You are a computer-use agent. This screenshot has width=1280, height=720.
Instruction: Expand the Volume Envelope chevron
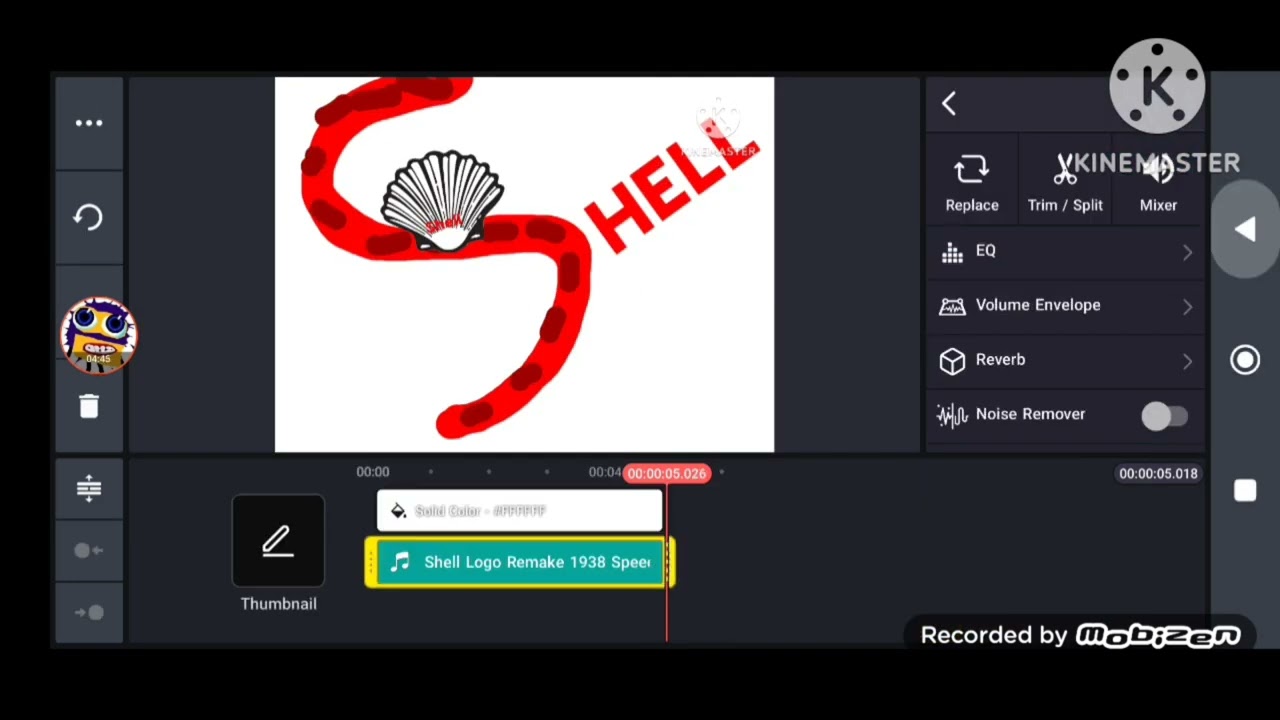pos(1187,307)
